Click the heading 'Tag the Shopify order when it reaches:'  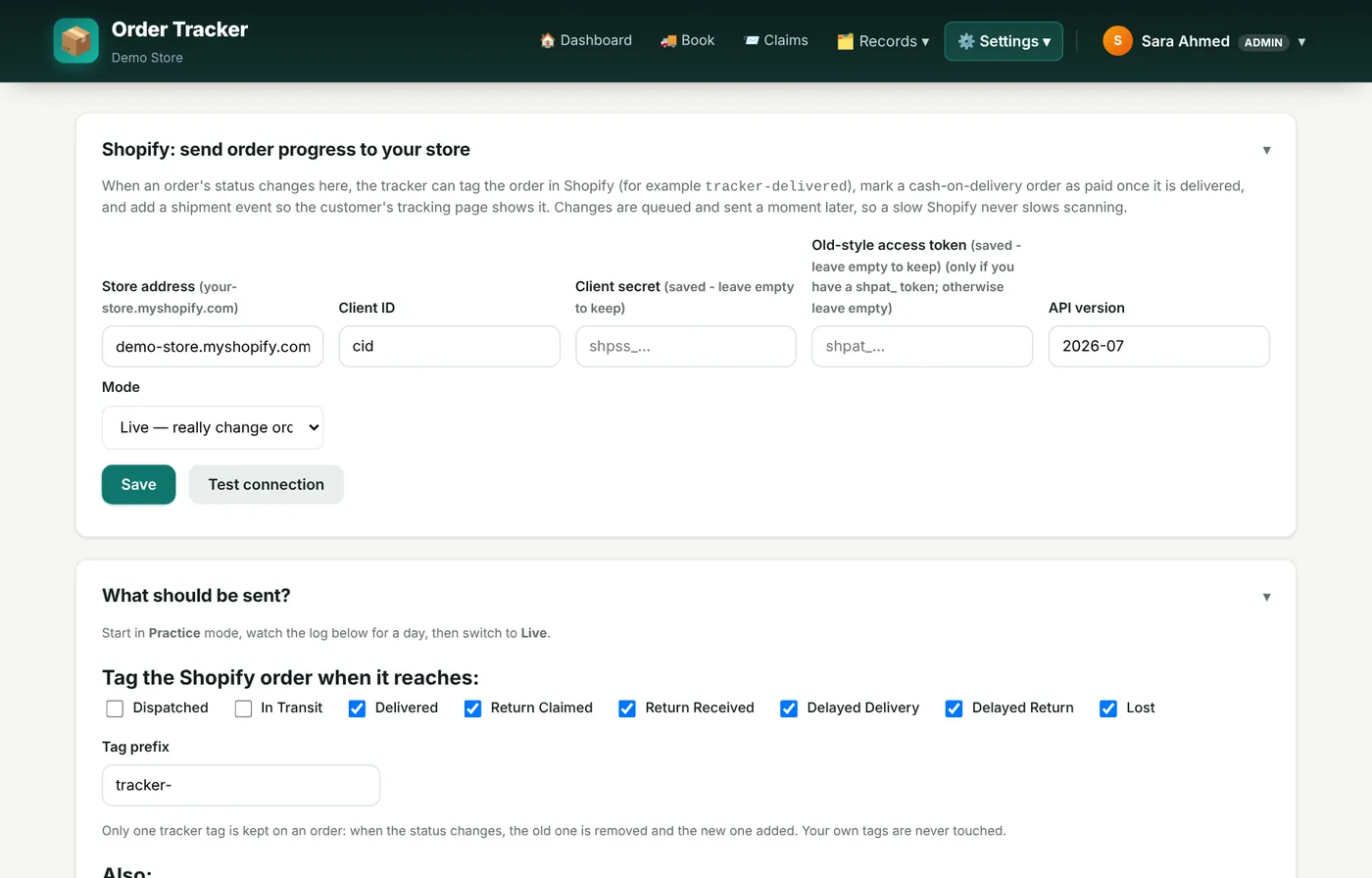pos(290,677)
